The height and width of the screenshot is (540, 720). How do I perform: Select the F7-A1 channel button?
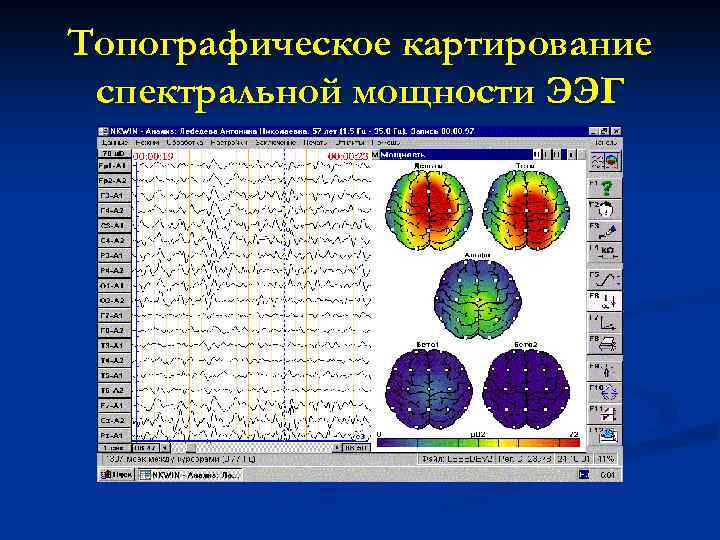pos(114,315)
